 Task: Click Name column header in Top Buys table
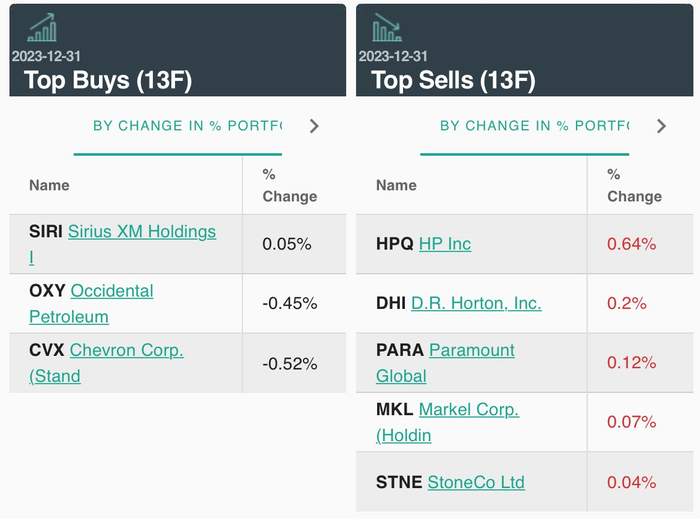point(49,185)
